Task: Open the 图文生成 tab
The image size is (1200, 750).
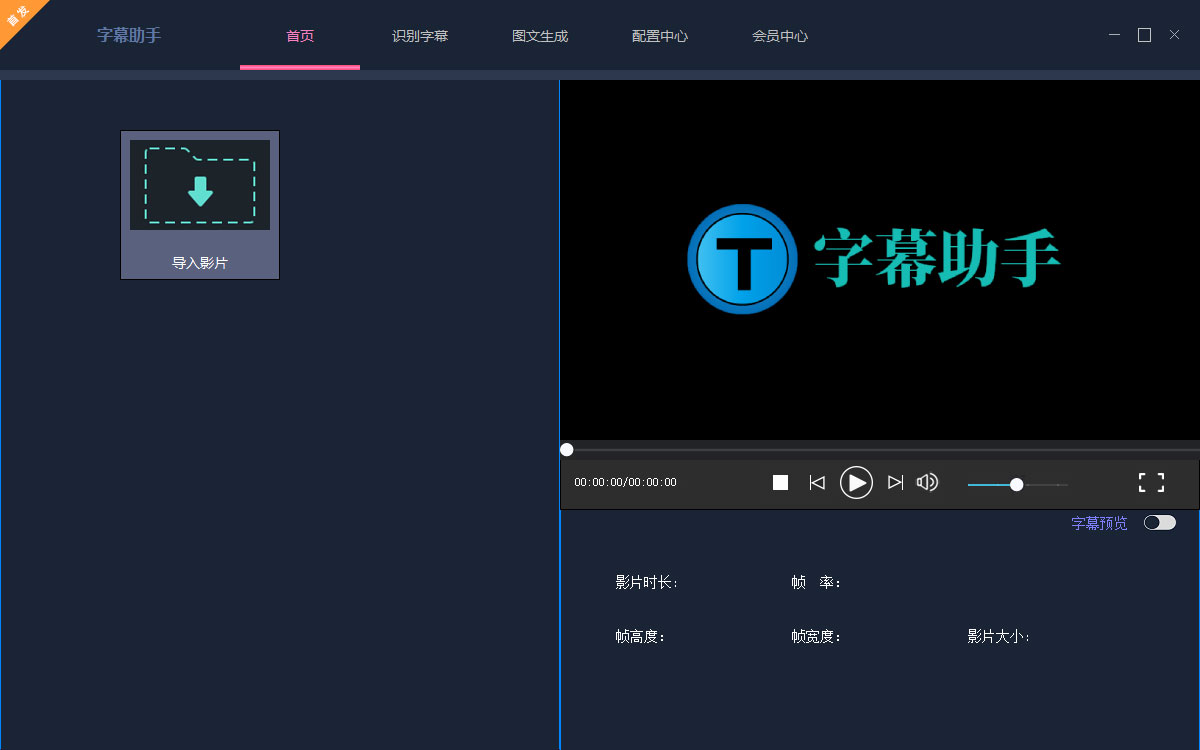Action: (540, 35)
